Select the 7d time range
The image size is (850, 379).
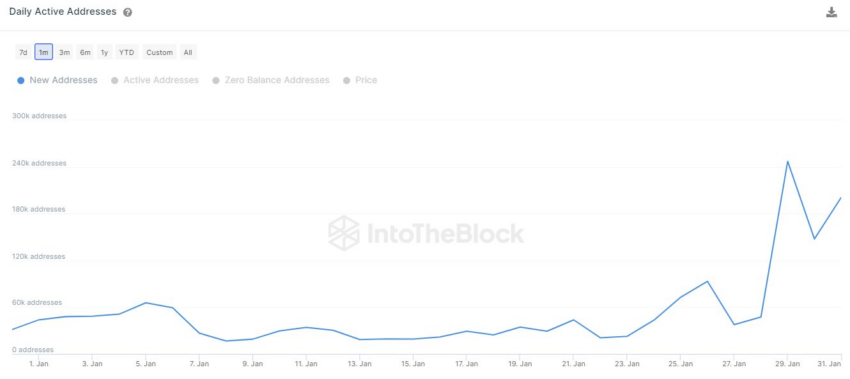(23, 53)
